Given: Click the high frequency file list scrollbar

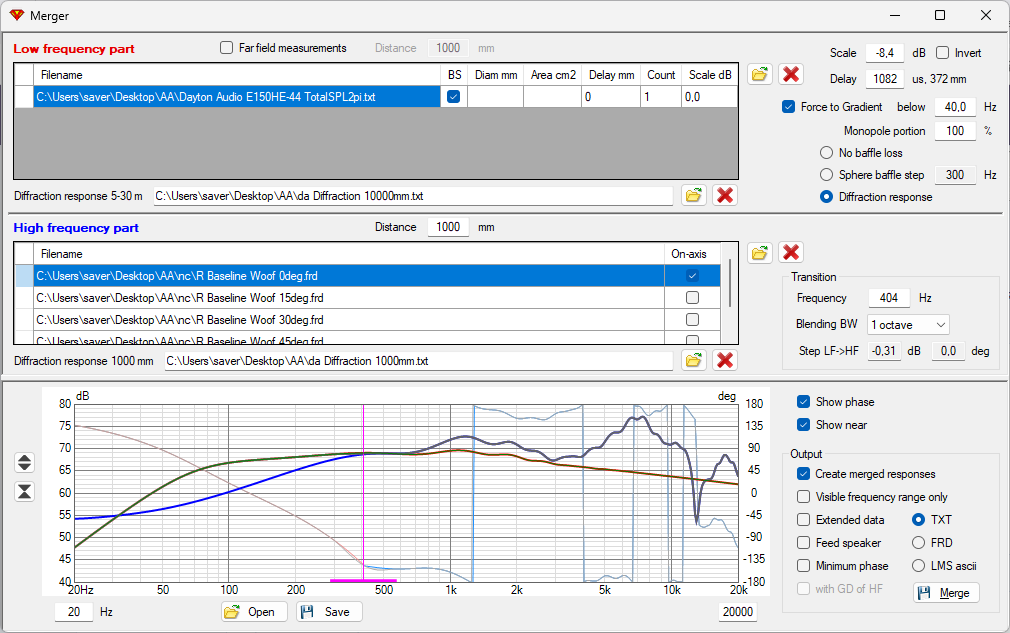Looking at the screenshot, I should (x=729, y=283).
